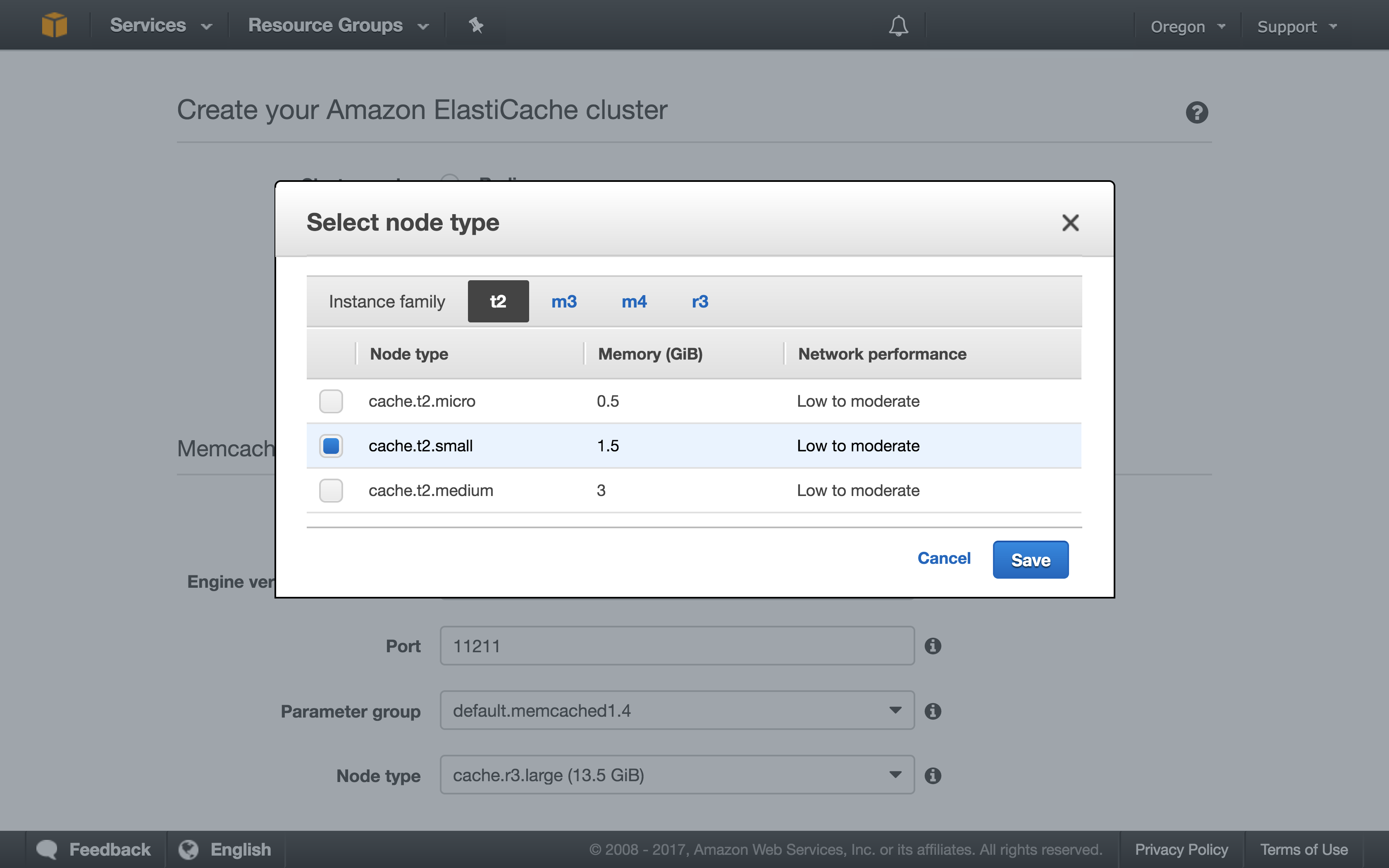Click the info icon beside Node type
The height and width of the screenshot is (868, 1389).
click(933, 775)
